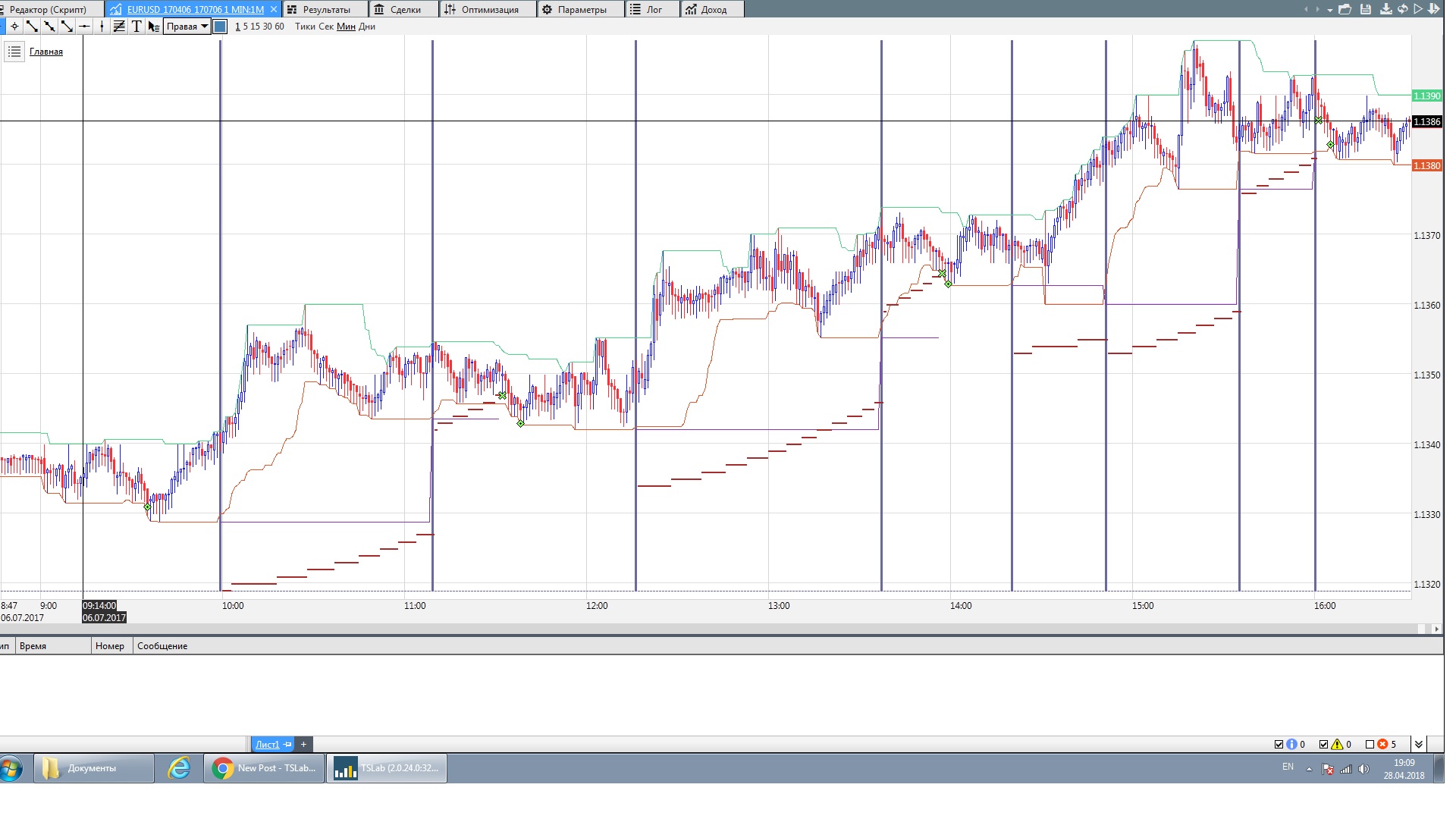This screenshot has height=819, width=1456.
Task: Choose the horizontal line drawing tool
Action: (x=84, y=27)
